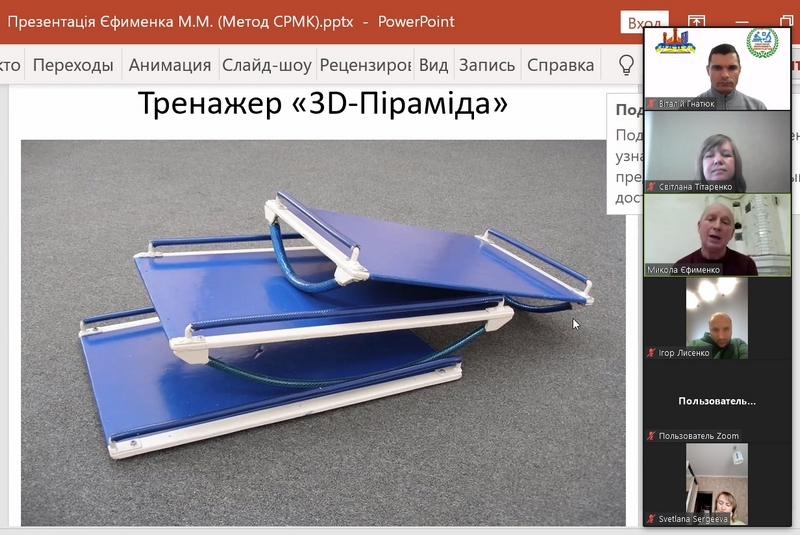Select Микола Єфименко's video tile
The height and width of the screenshot is (535, 800).
pyautogui.click(x=716, y=234)
